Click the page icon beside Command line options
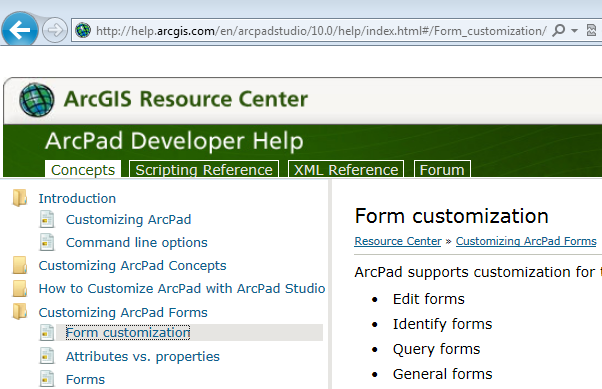 tap(47, 242)
